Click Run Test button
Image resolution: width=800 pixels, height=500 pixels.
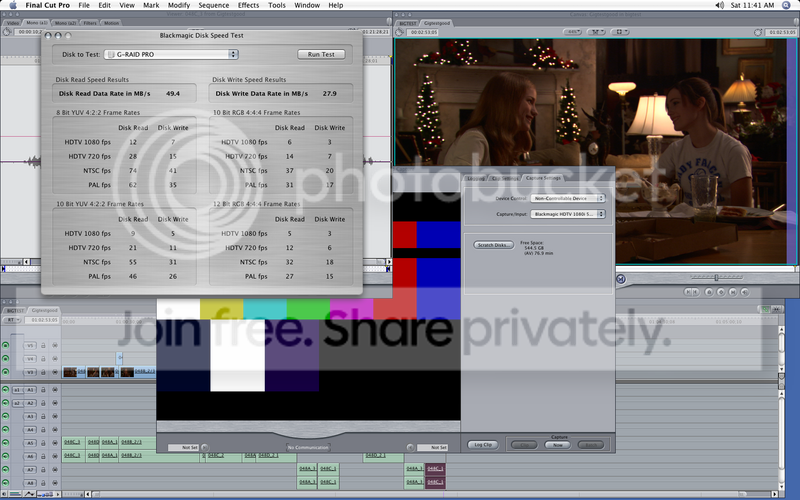coord(321,54)
